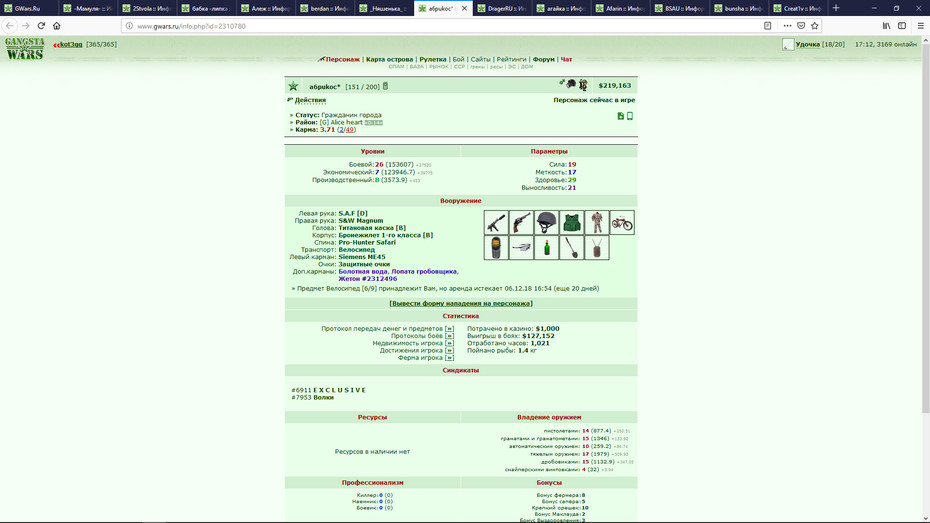
Task: Open the БАЗА submenu link
Action: pyautogui.click(x=416, y=66)
